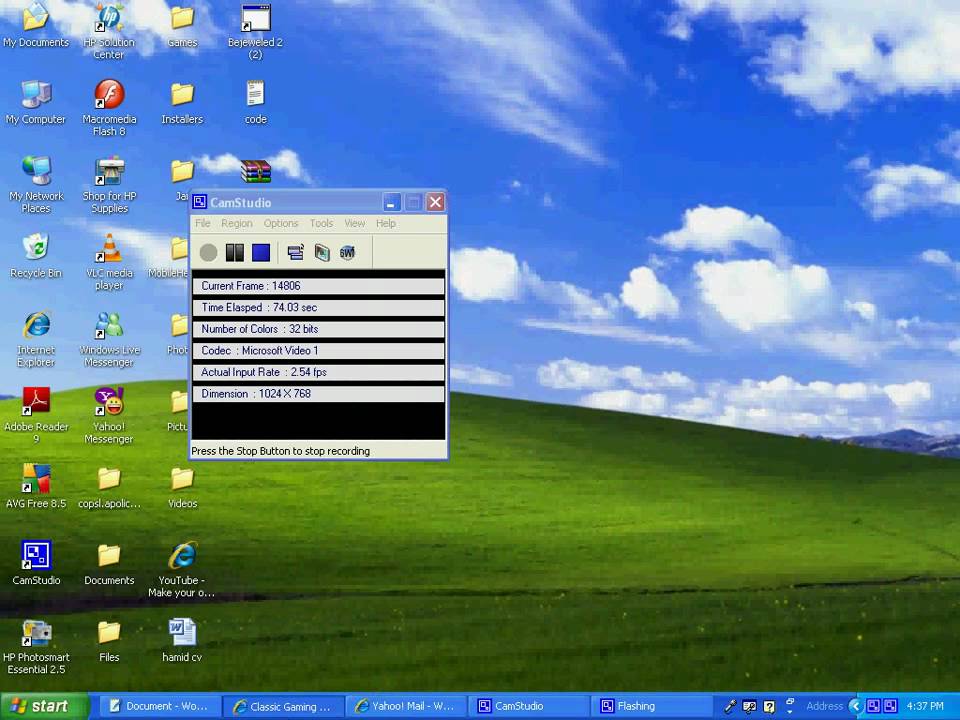Pause recording with the pause button

pyautogui.click(x=234, y=252)
